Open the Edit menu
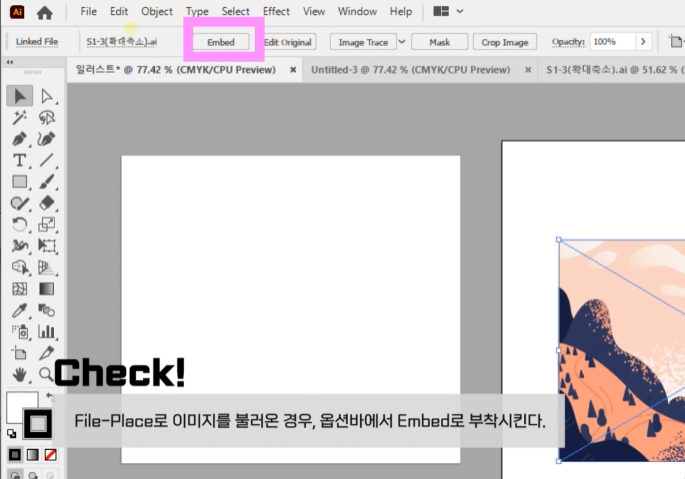Screen dimensions: 685x479 click(x=119, y=11)
